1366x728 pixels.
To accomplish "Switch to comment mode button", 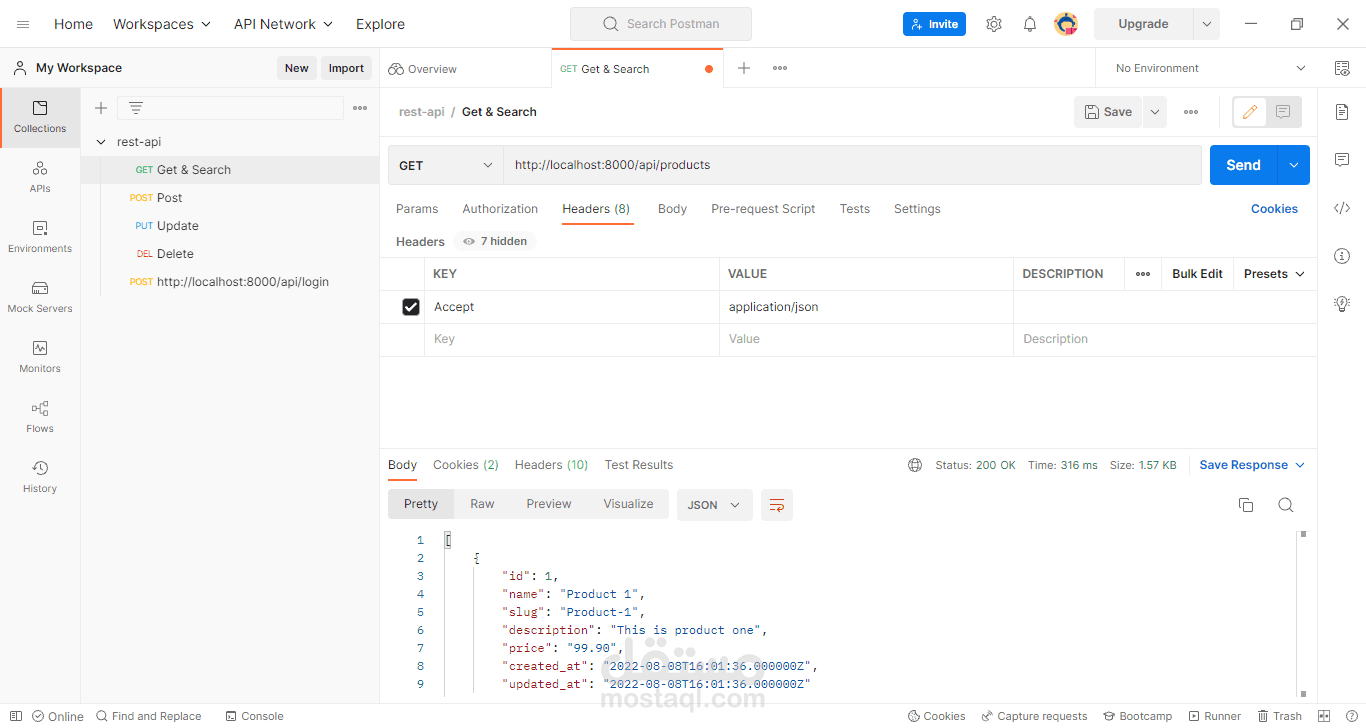I will [1283, 112].
